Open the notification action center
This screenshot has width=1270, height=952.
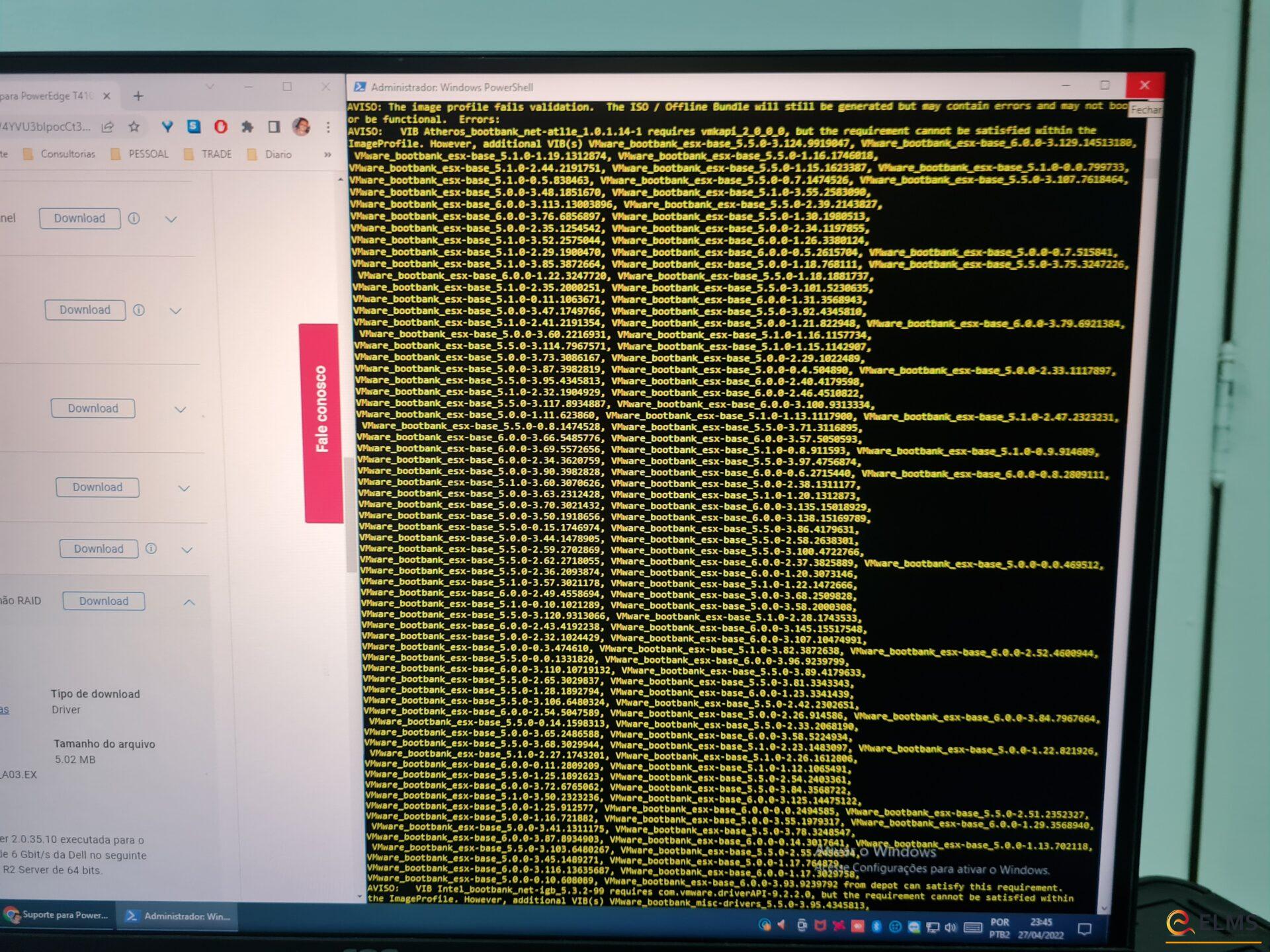(x=1084, y=930)
